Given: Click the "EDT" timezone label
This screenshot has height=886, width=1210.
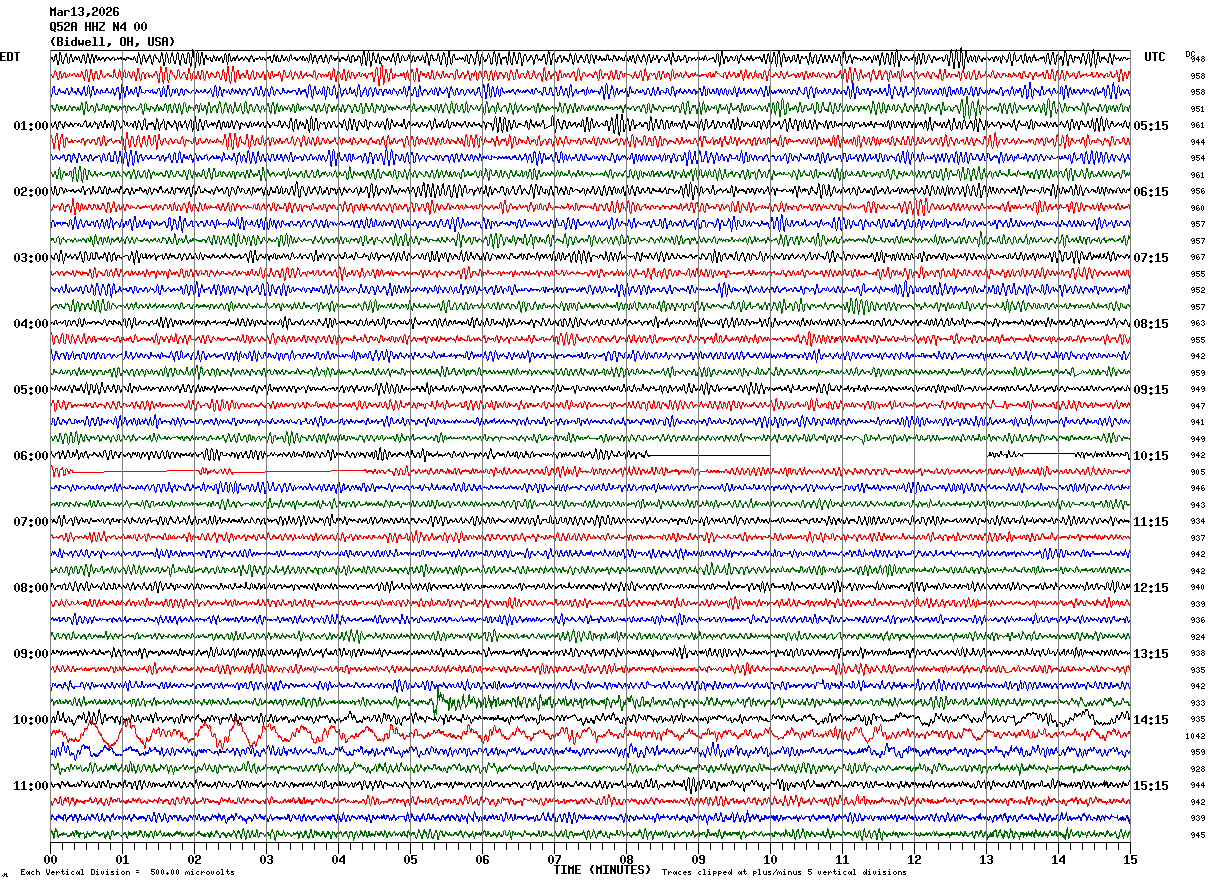Looking at the screenshot, I should pos(10,57).
